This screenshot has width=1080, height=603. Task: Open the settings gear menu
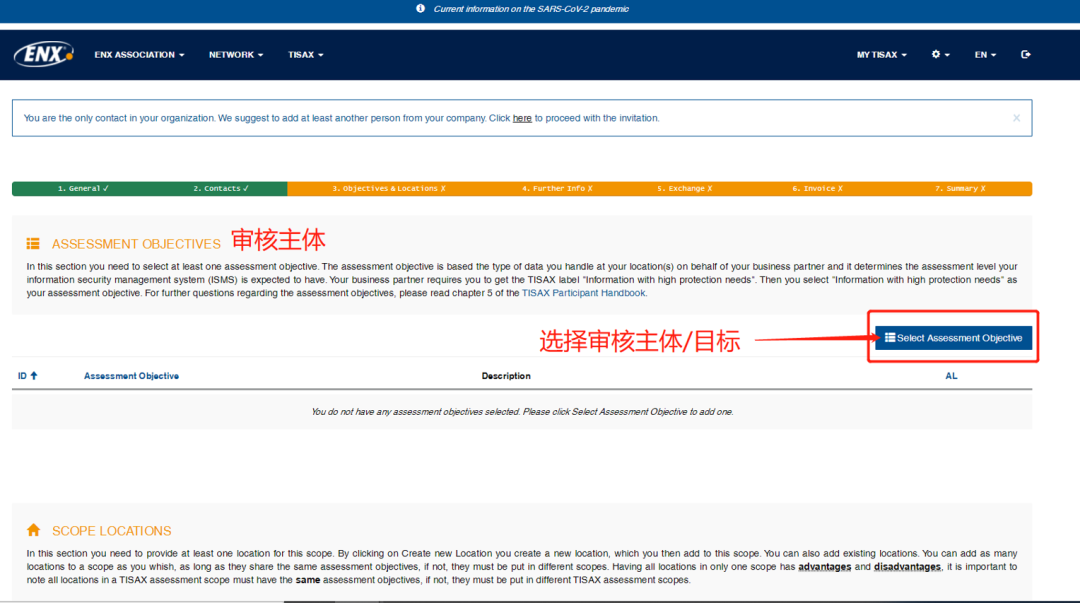(940, 54)
